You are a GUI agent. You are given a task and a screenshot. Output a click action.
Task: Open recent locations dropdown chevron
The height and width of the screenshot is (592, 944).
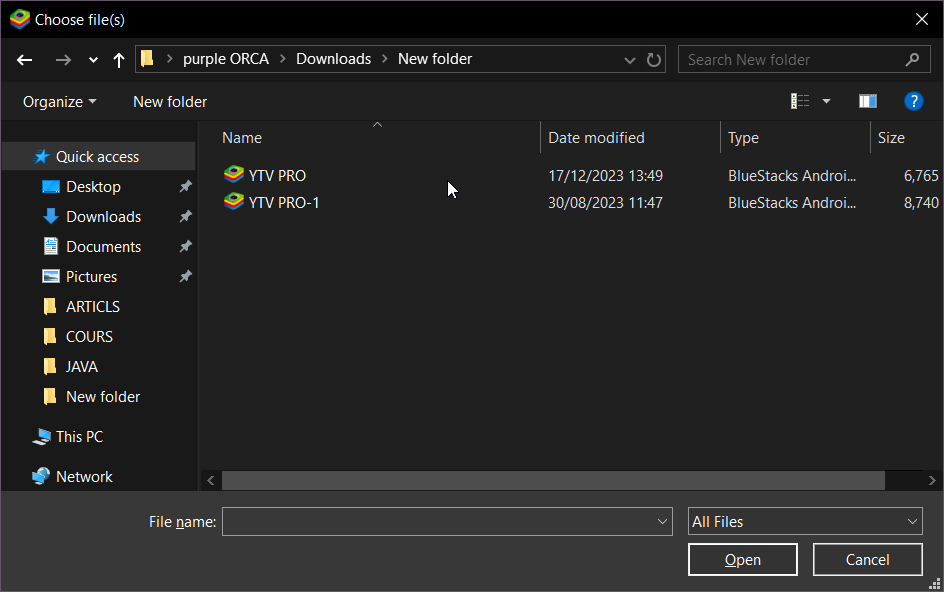point(93,60)
